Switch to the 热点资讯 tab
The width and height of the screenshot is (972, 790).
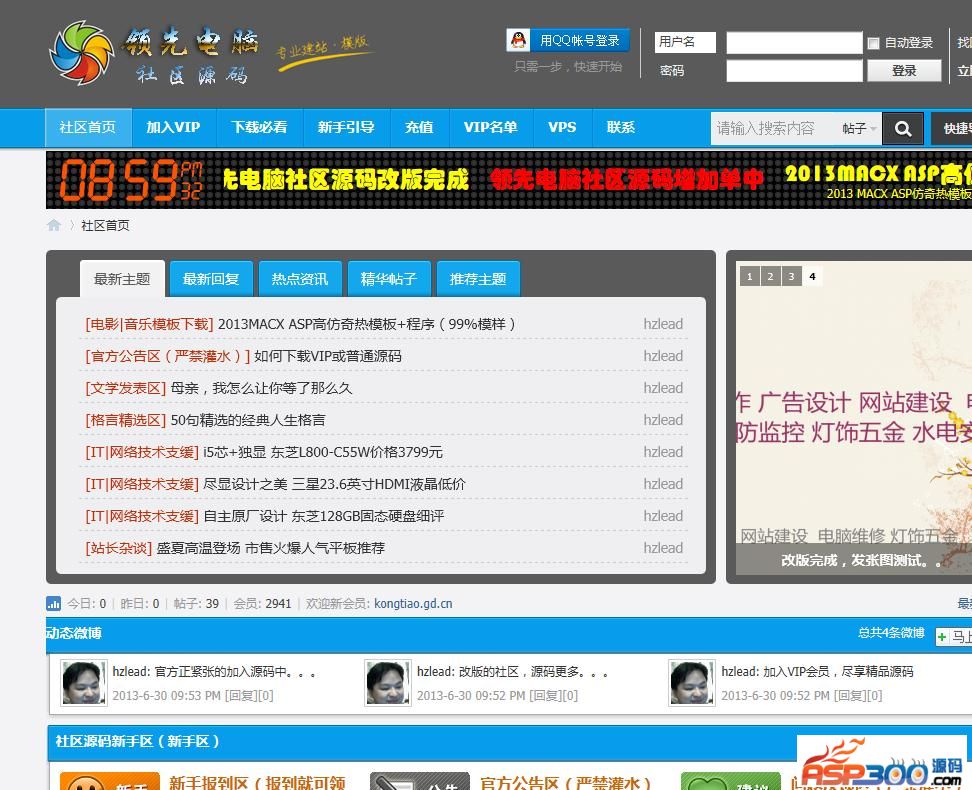300,279
